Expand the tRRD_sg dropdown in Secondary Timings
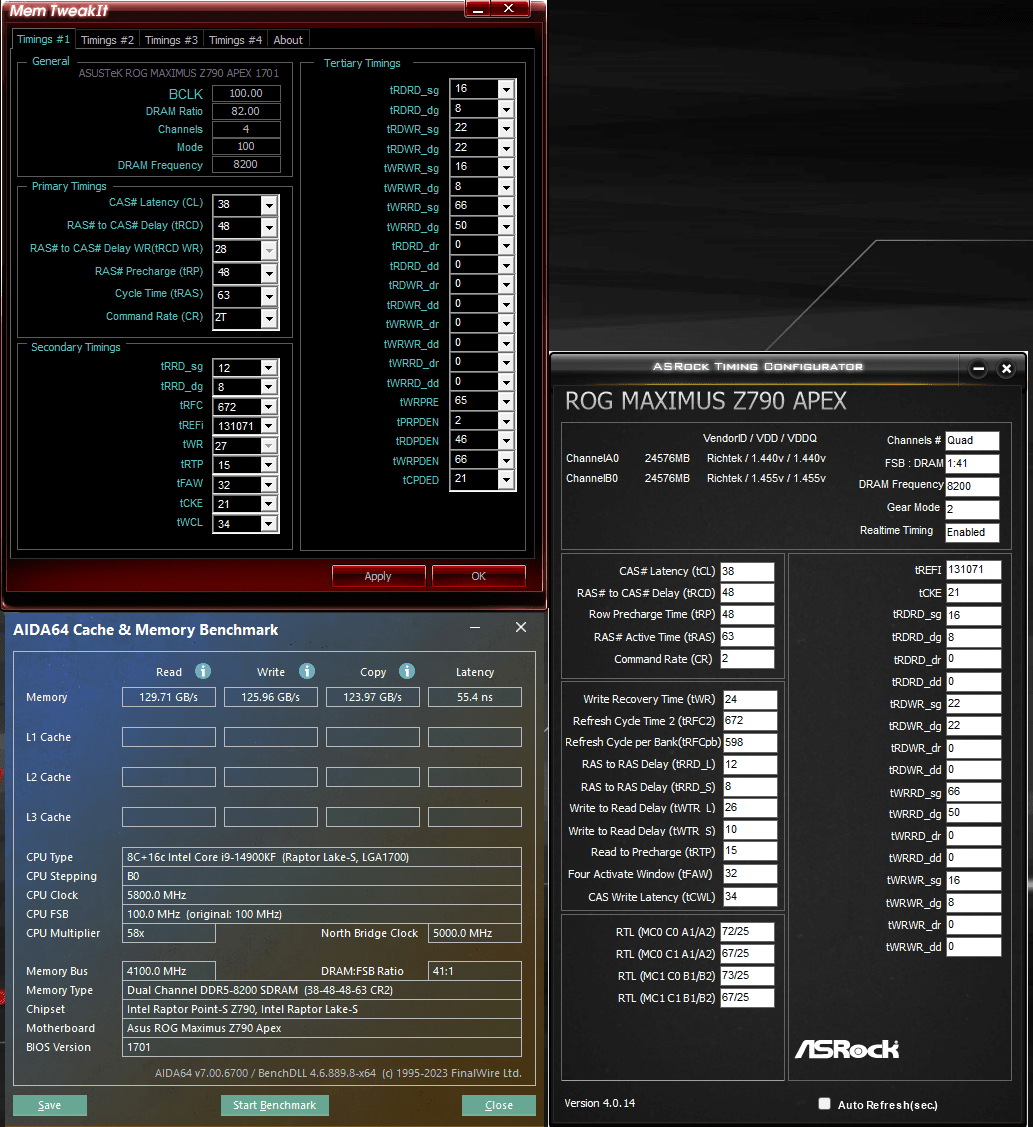This screenshot has width=1033, height=1127. 268,368
